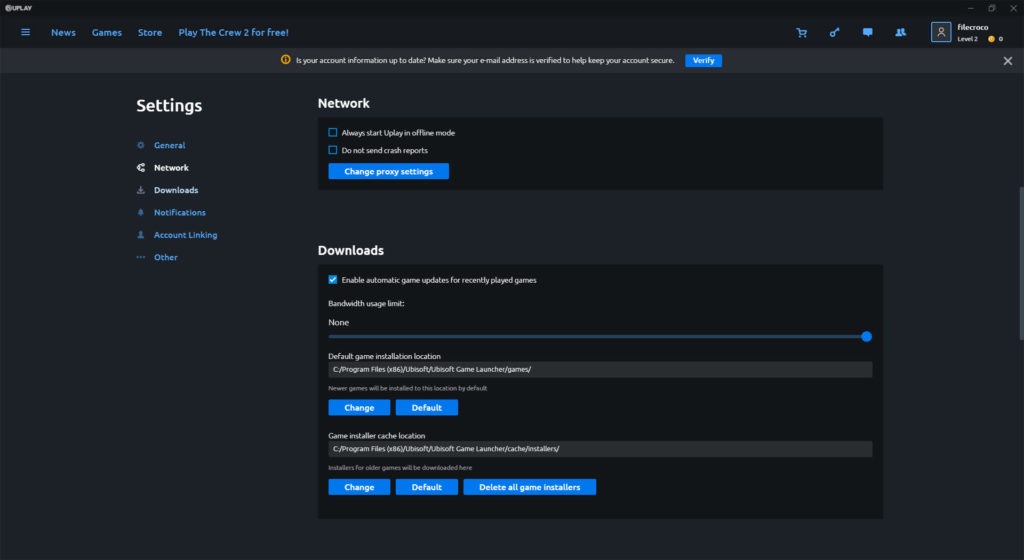Screen dimensions: 1024x560
Task: Click the key activation icon
Action: (x=834, y=33)
